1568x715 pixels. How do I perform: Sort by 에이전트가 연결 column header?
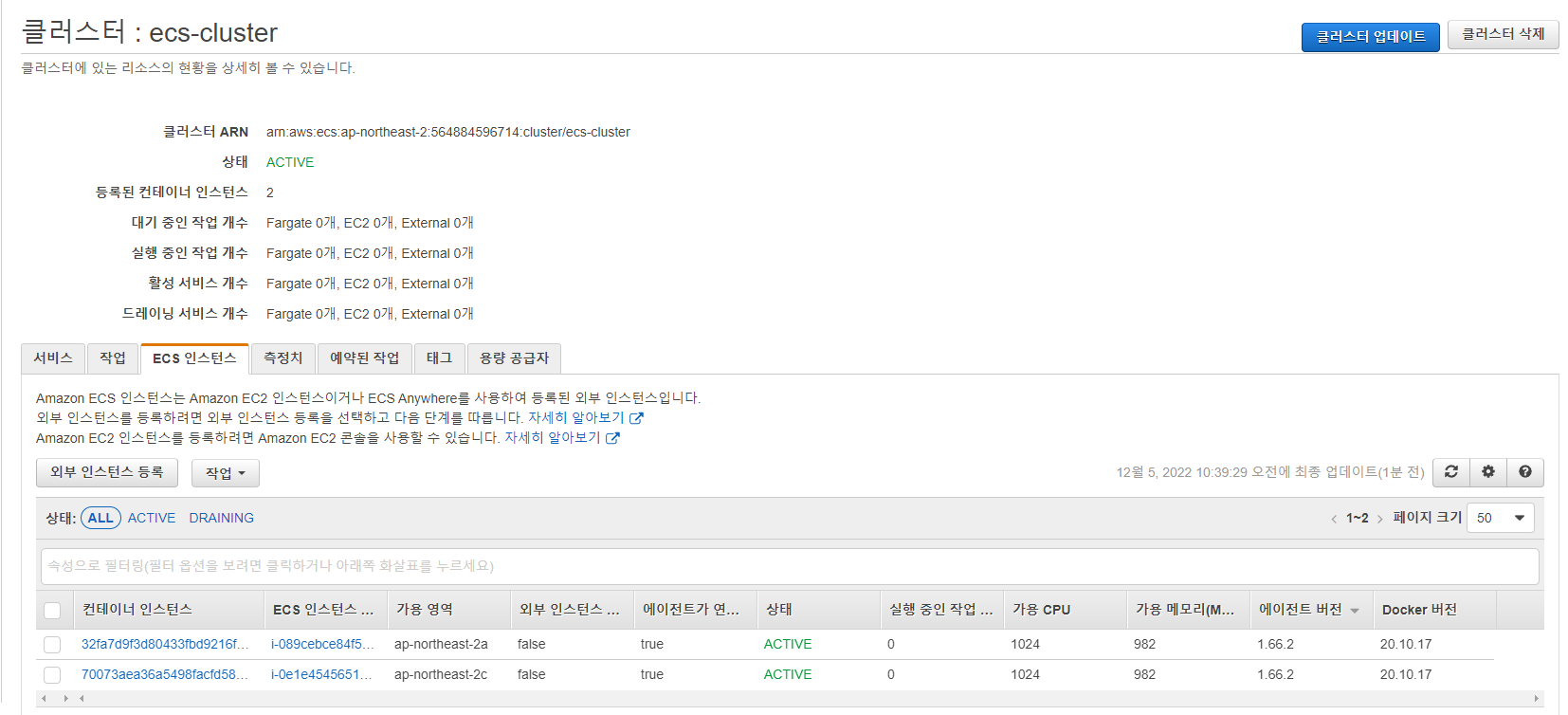(695, 610)
